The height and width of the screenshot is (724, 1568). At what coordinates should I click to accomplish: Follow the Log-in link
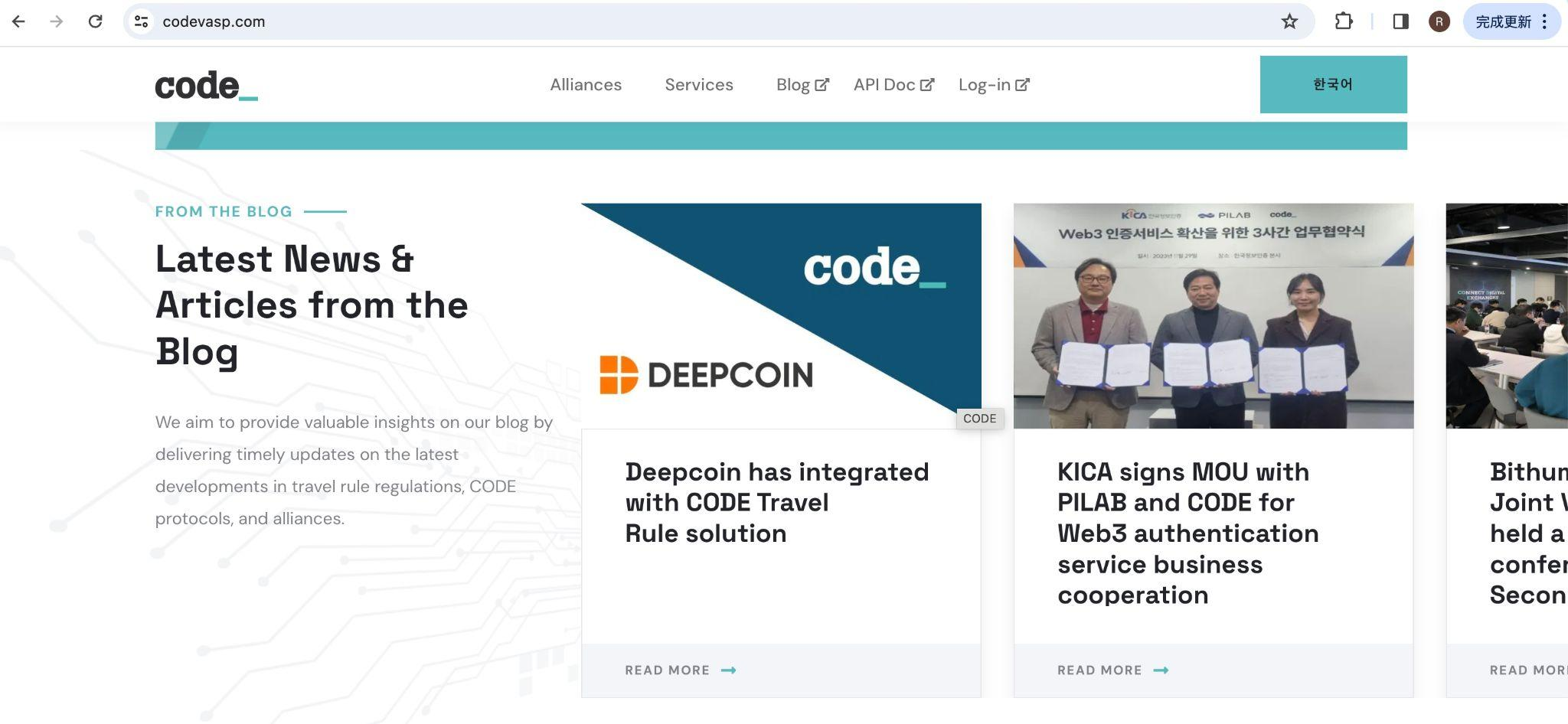click(x=985, y=85)
